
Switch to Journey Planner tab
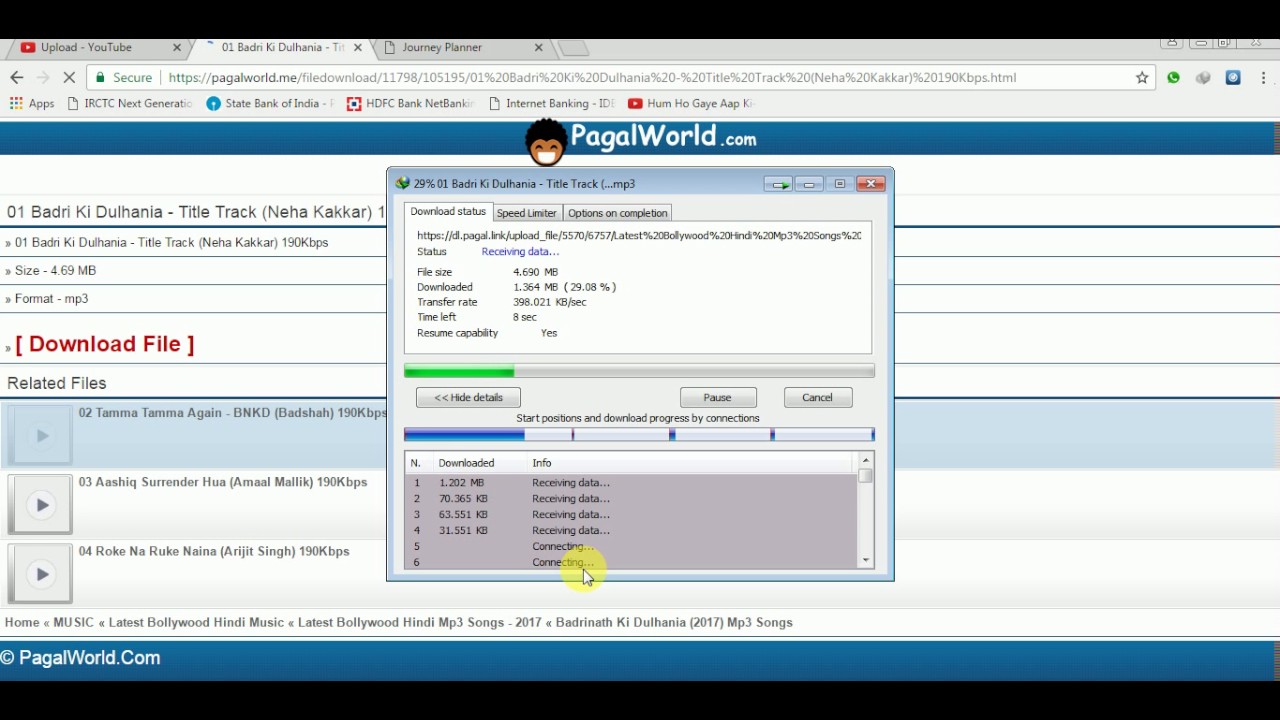click(x=462, y=47)
